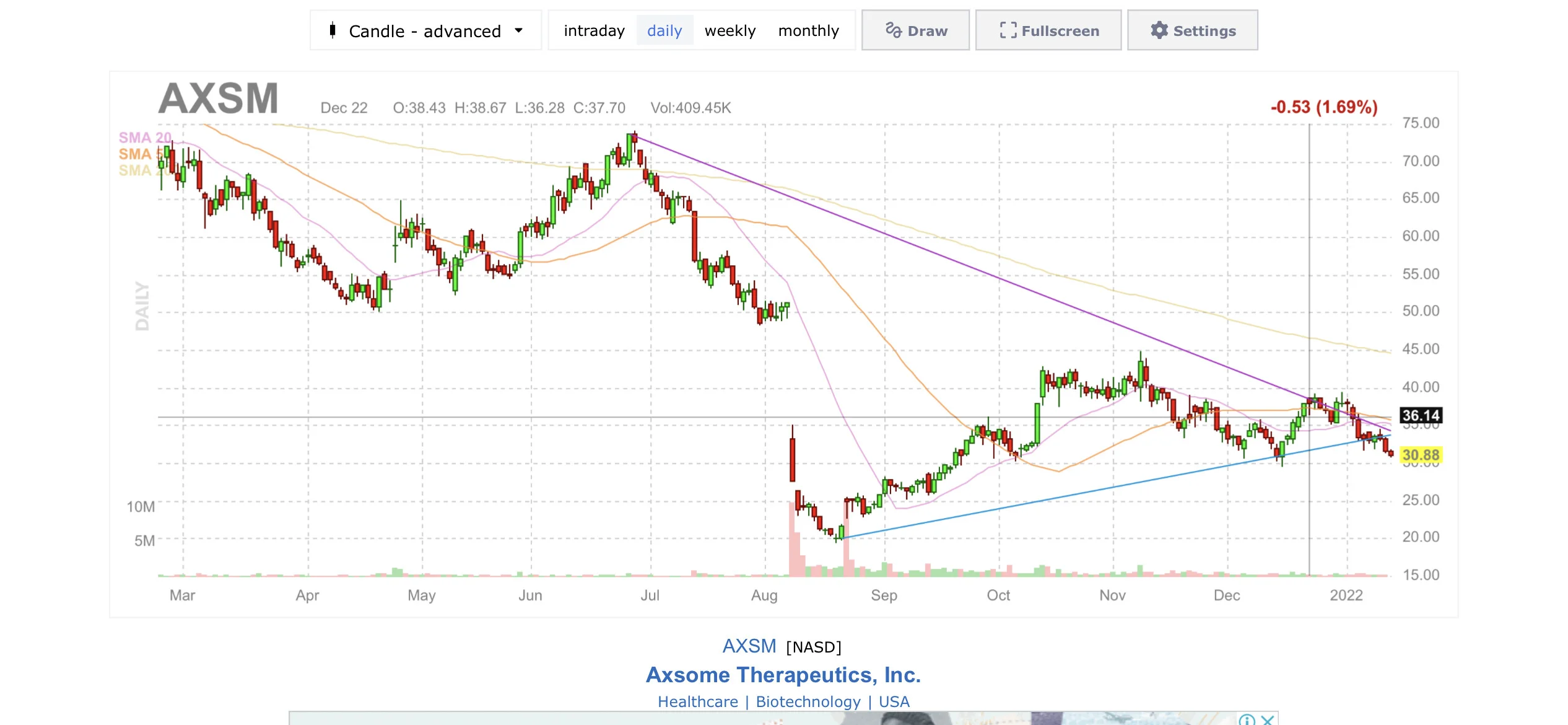1568x725 pixels.
Task: Click the 10M volume axis label
Action: point(141,507)
